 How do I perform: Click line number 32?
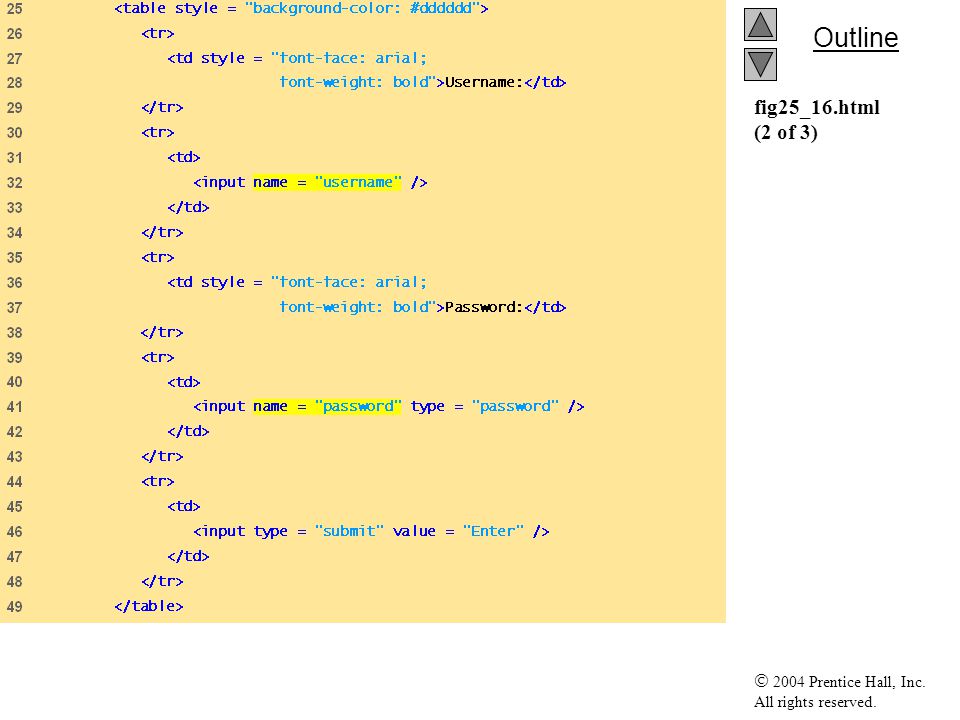point(14,182)
